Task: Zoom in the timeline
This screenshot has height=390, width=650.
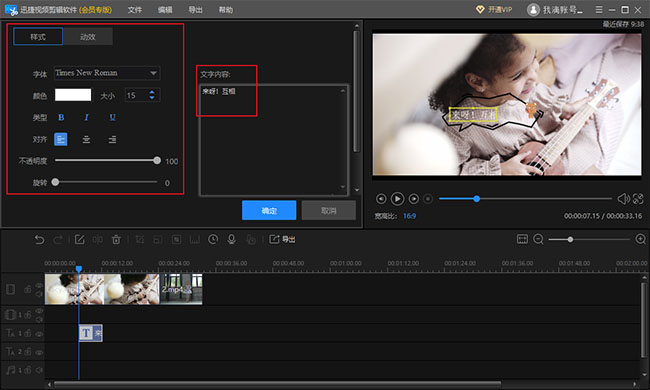Action: 640,239
